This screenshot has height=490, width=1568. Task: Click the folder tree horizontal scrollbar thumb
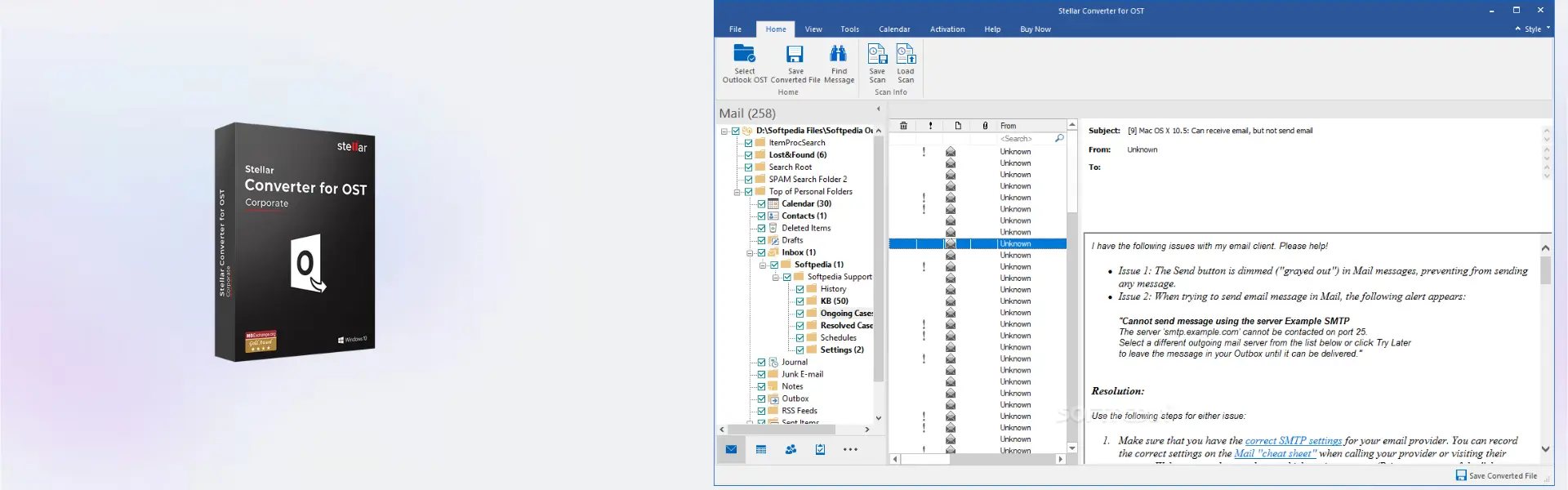[x=781, y=429]
